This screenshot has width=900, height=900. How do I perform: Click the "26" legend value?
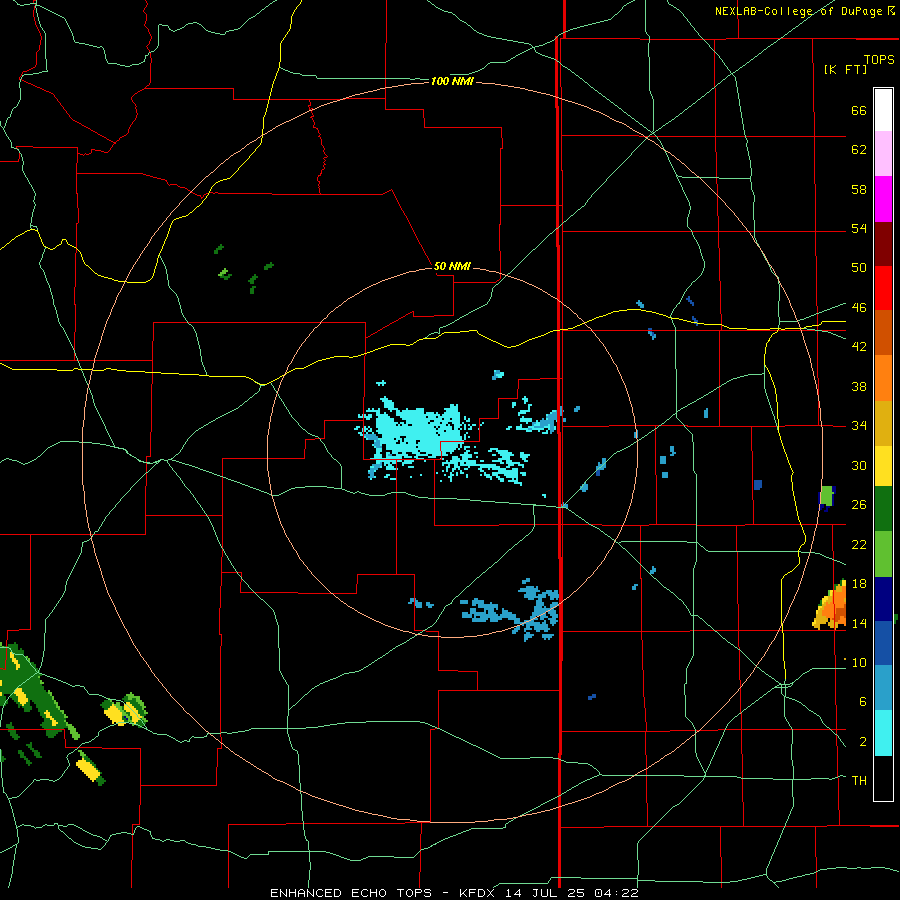coord(859,505)
